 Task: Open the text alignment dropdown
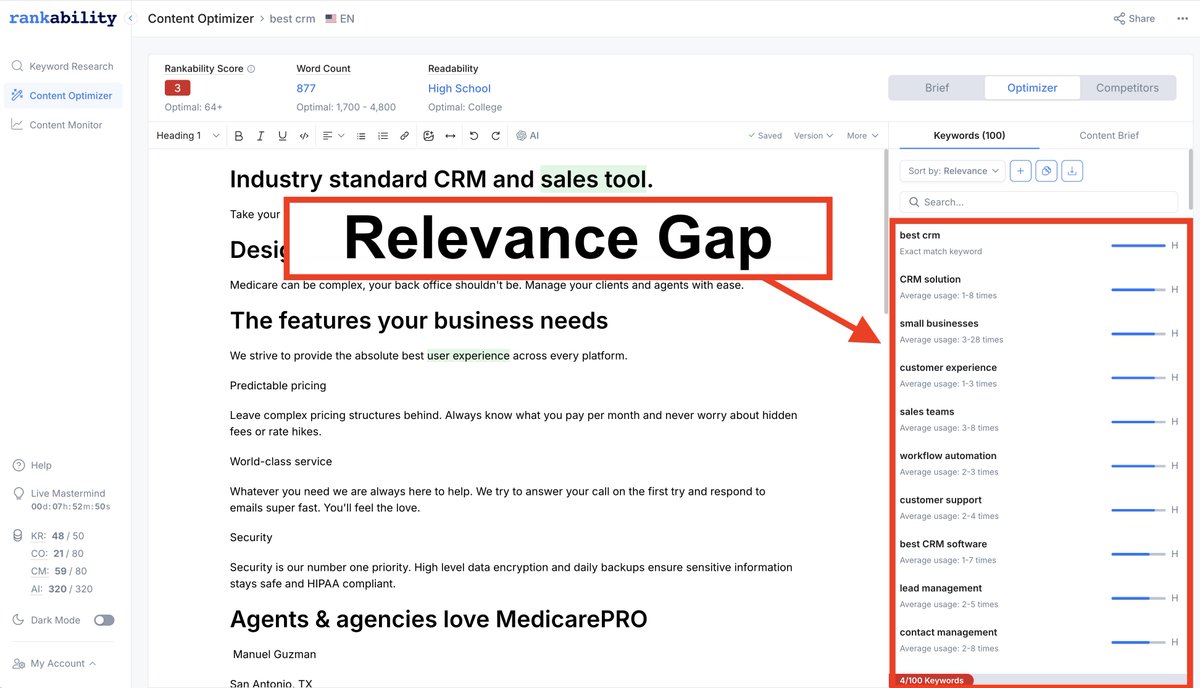point(333,136)
